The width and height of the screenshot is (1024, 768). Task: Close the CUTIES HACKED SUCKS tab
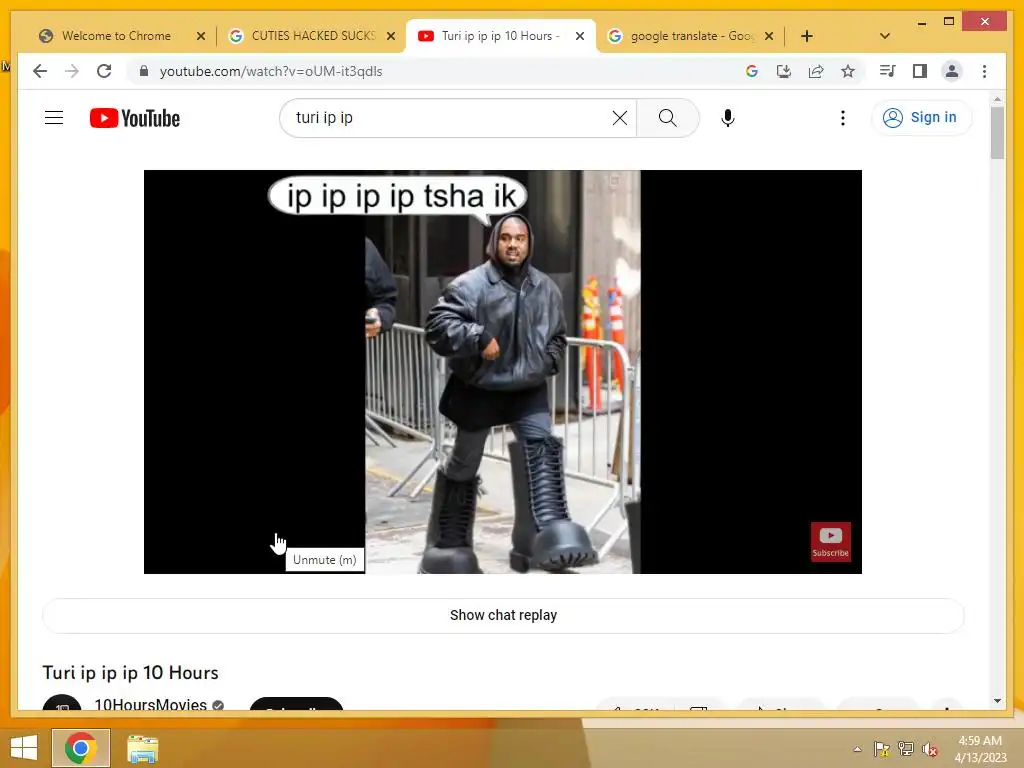pyautogui.click(x=391, y=36)
